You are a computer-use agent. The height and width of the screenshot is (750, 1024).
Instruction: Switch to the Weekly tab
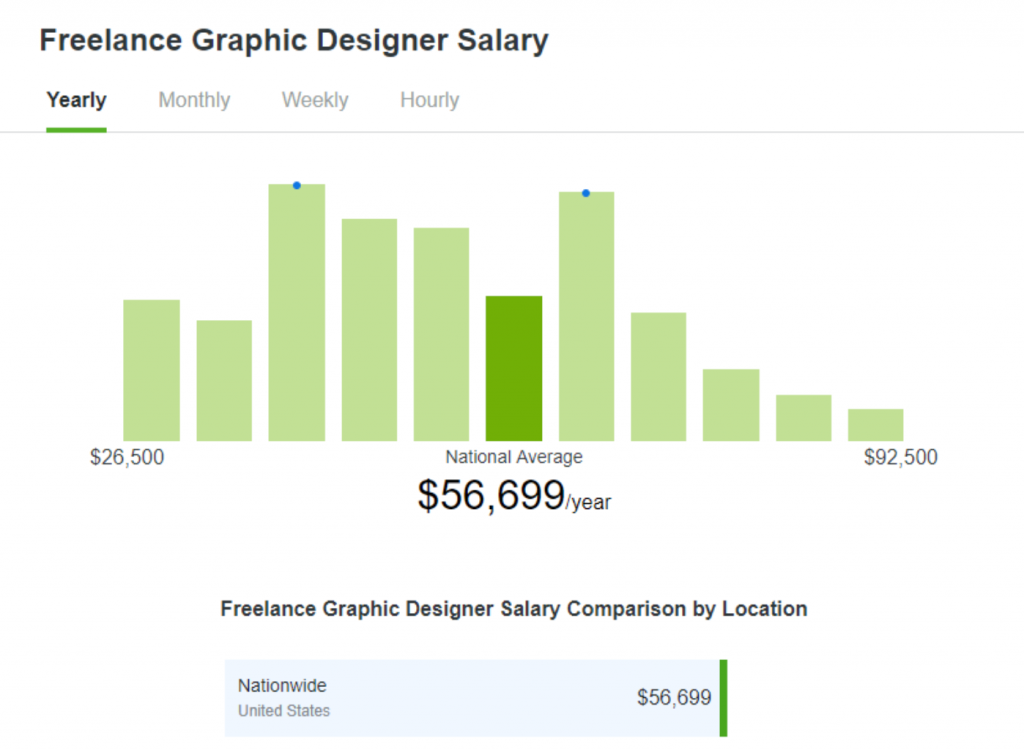314,100
